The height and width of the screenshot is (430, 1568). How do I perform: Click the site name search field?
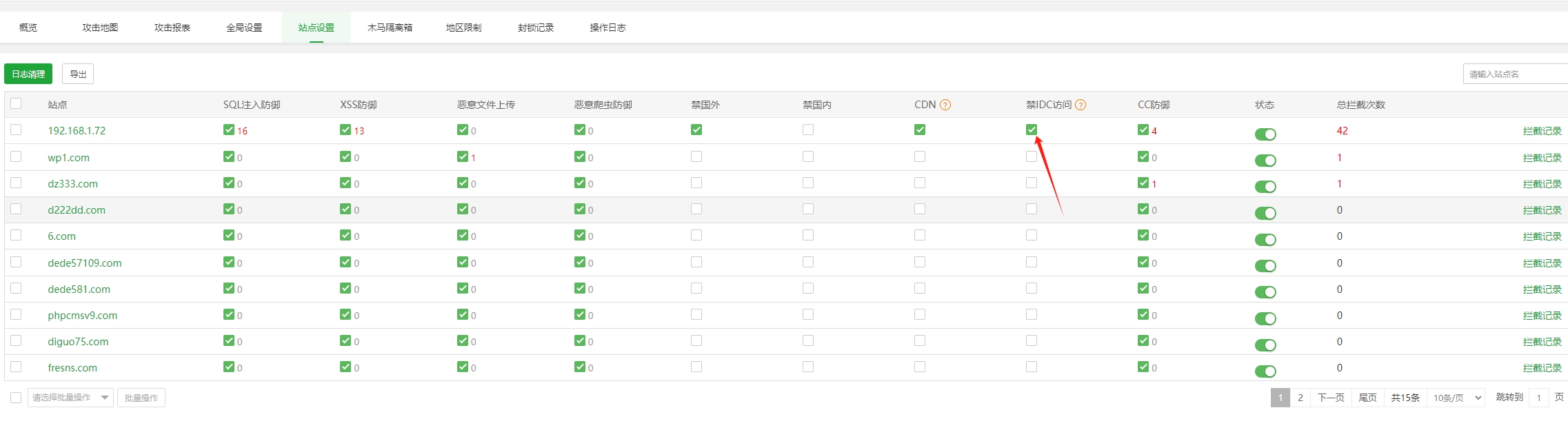point(1514,74)
